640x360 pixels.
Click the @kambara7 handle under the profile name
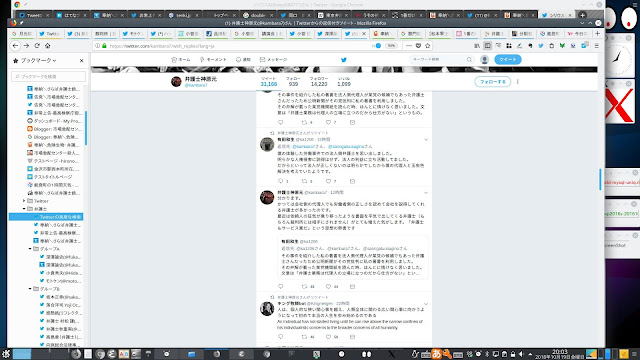tap(196, 85)
